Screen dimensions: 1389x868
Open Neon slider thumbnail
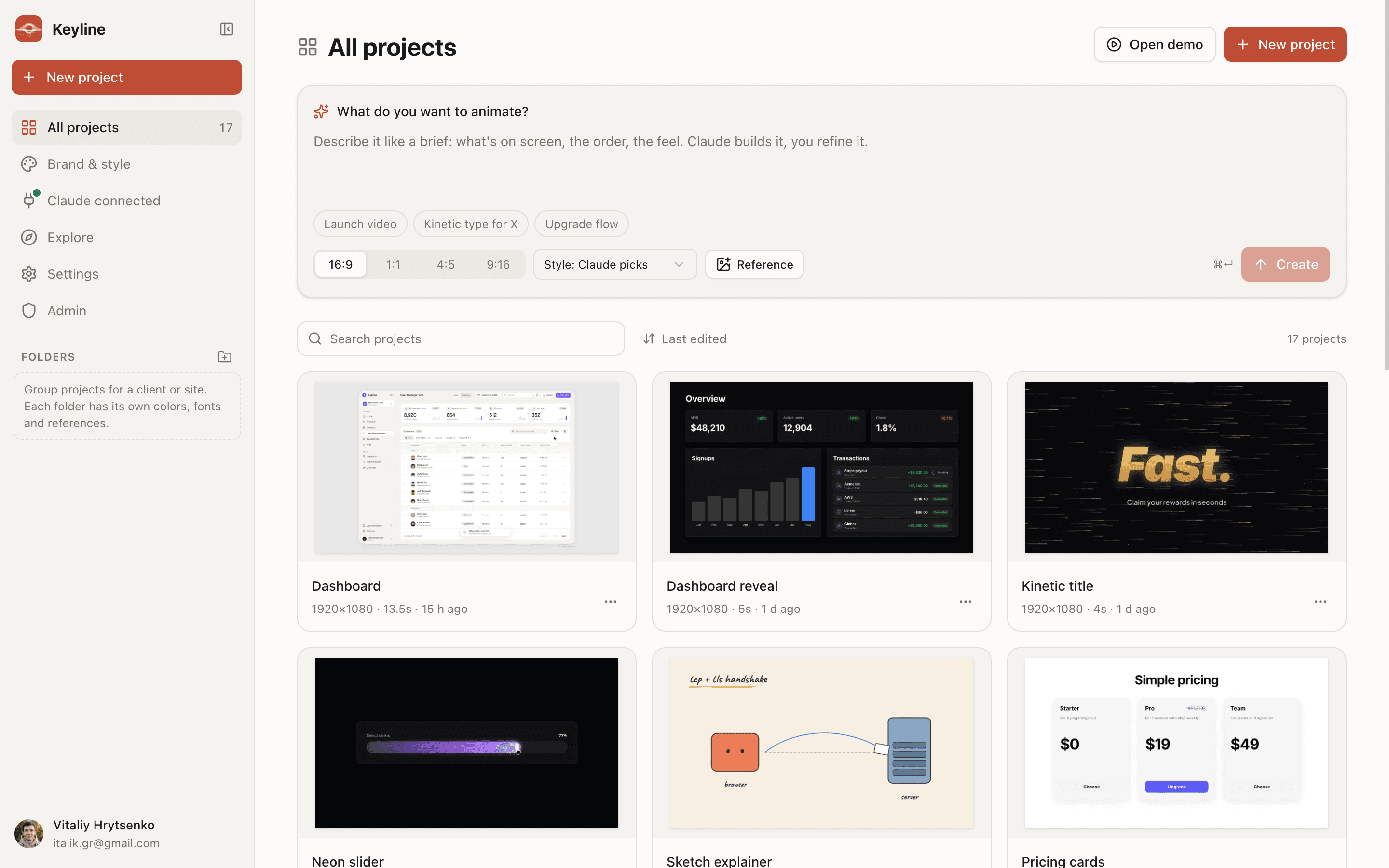click(467, 743)
